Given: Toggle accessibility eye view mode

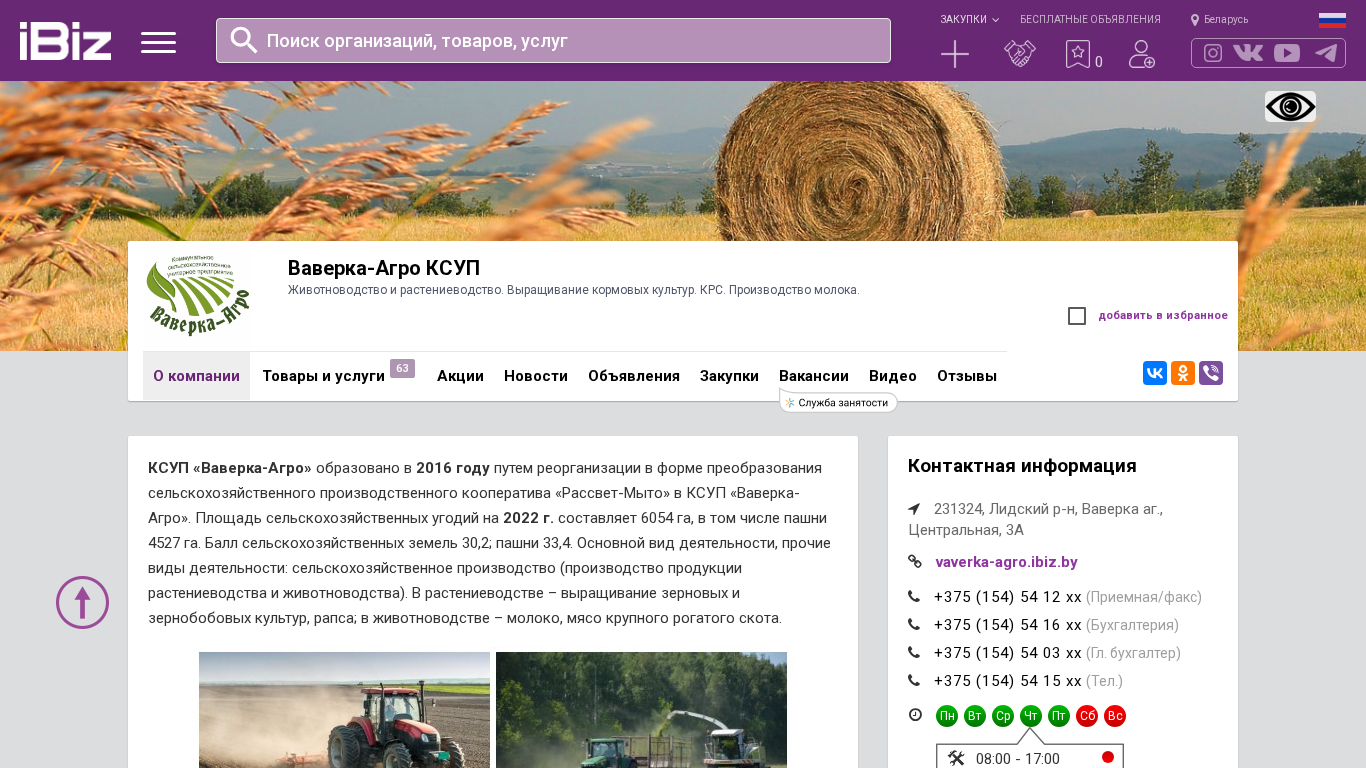Looking at the screenshot, I should [1290, 107].
